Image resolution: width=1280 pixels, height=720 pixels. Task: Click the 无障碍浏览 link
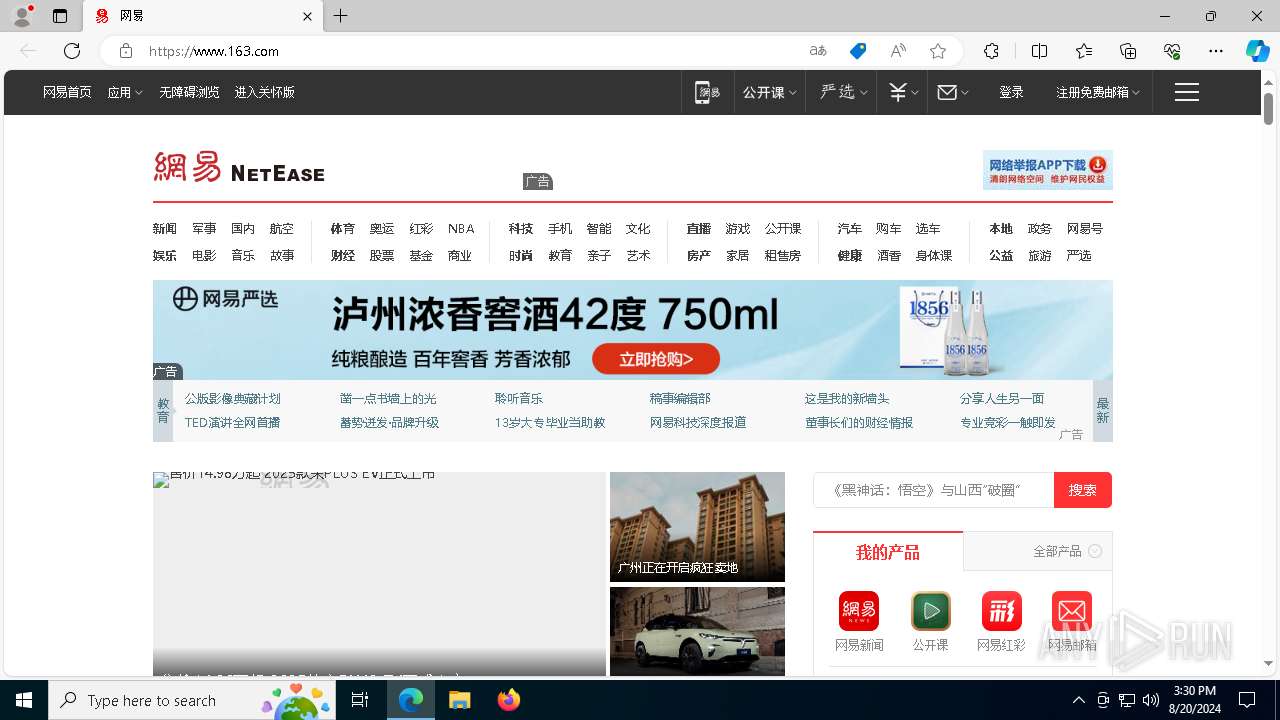pos(189,92)
